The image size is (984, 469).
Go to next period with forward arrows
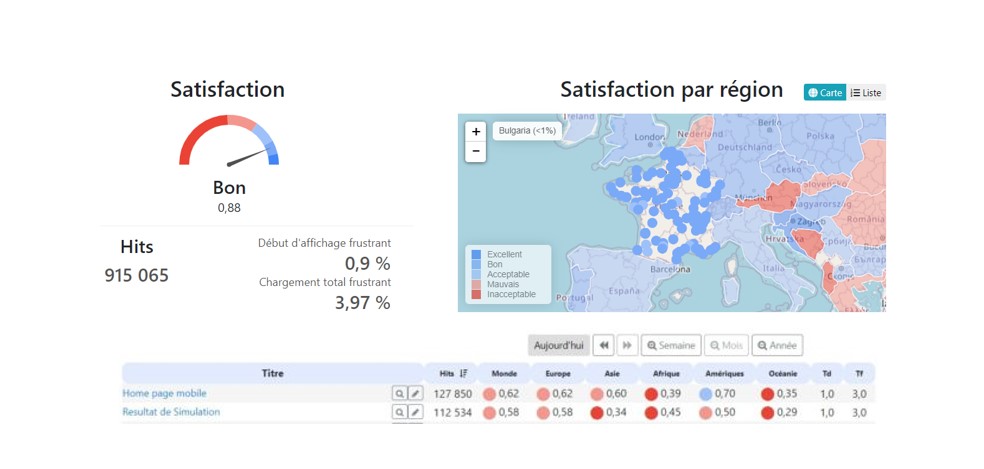point(627,345)
